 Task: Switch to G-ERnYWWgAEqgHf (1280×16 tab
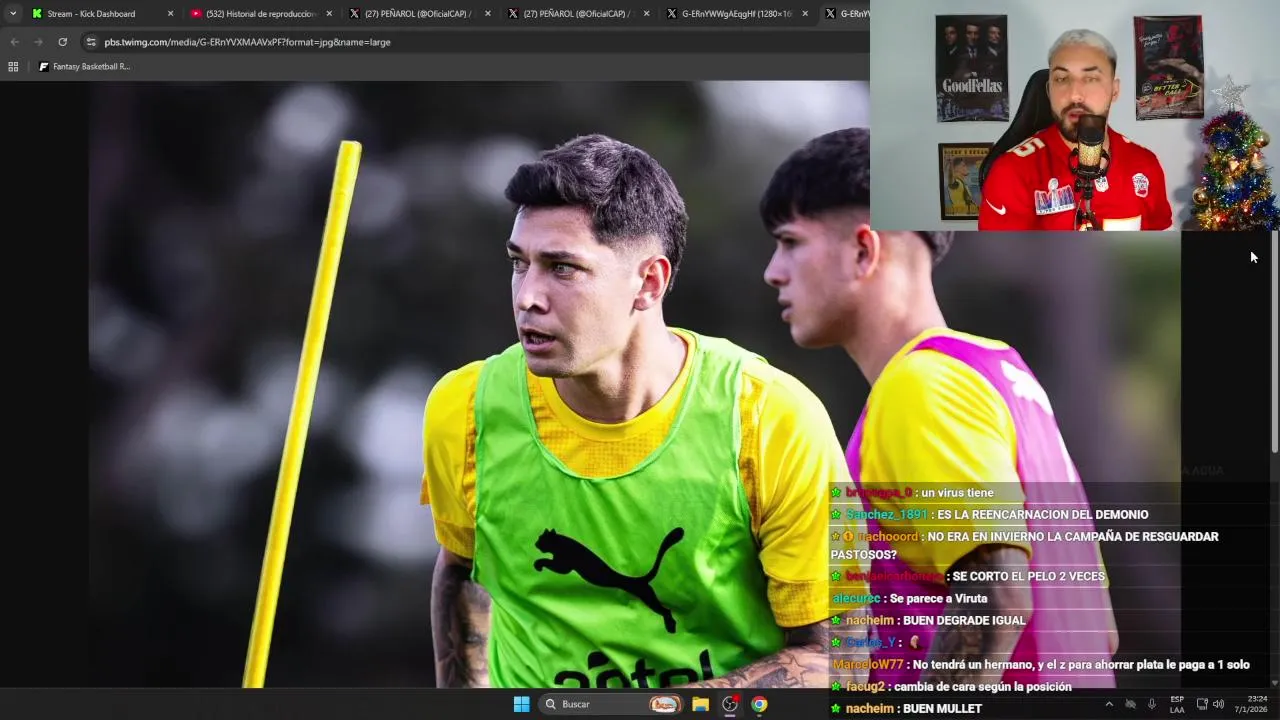click(x=736, y=14)
